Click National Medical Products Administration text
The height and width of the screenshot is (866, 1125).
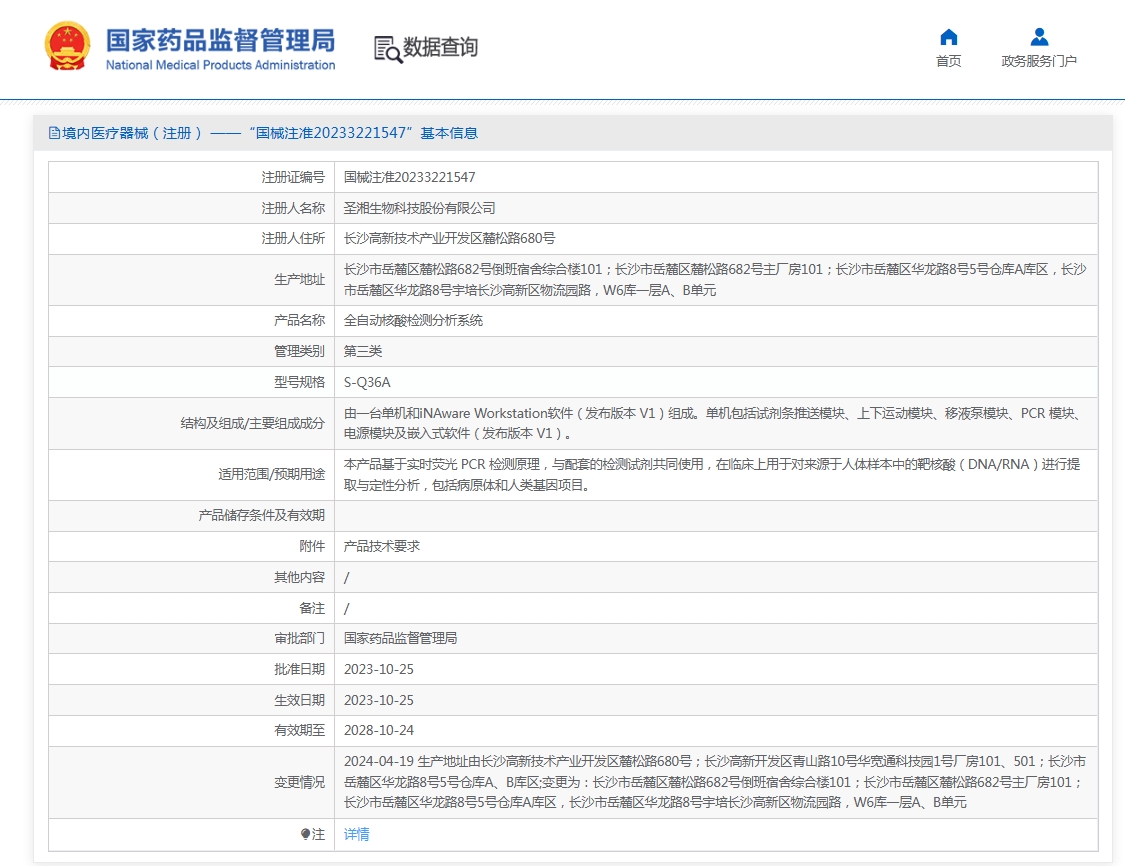(220, 65)
